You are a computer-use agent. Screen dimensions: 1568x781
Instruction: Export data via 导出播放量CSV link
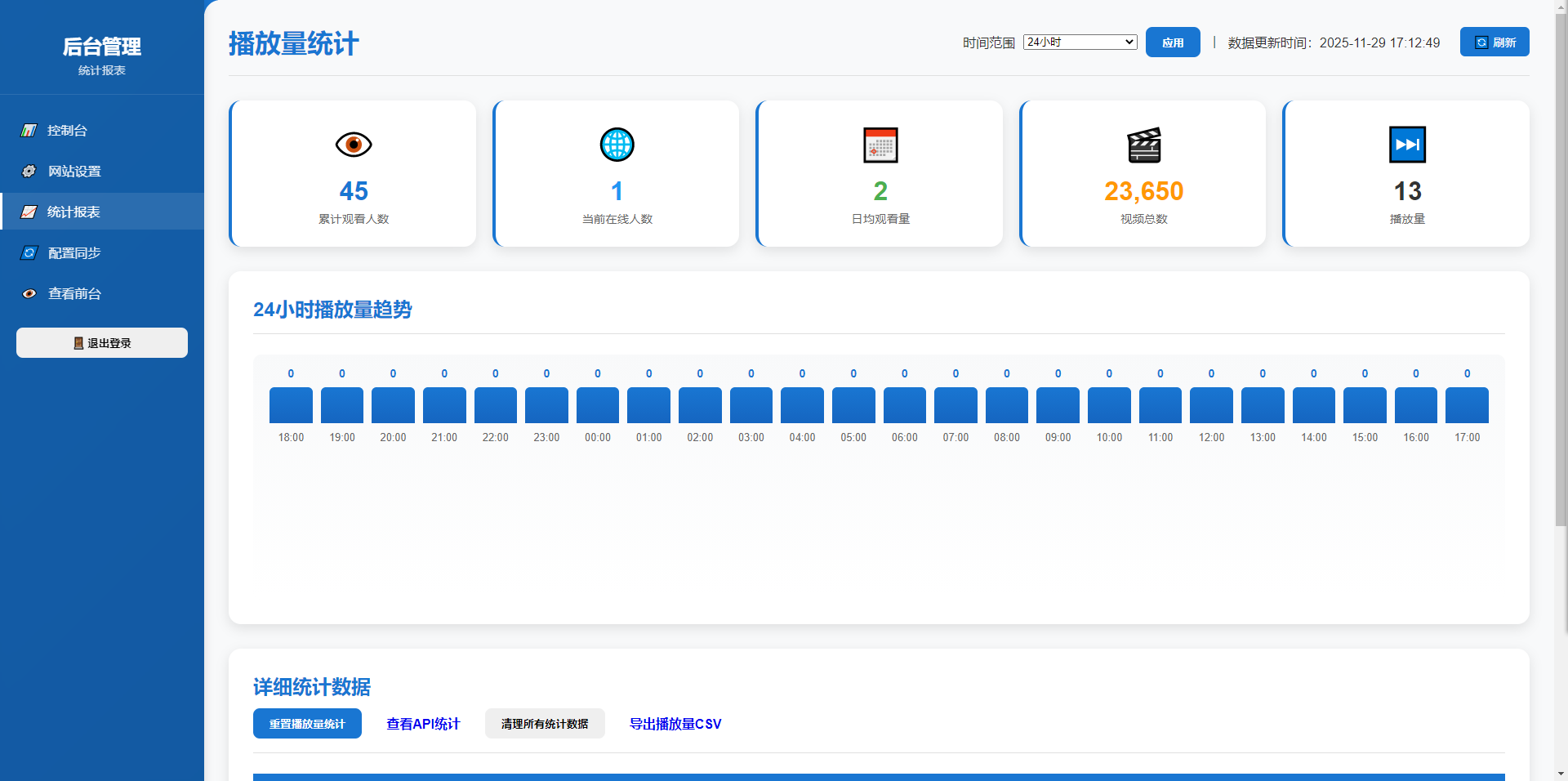[675, 724]
